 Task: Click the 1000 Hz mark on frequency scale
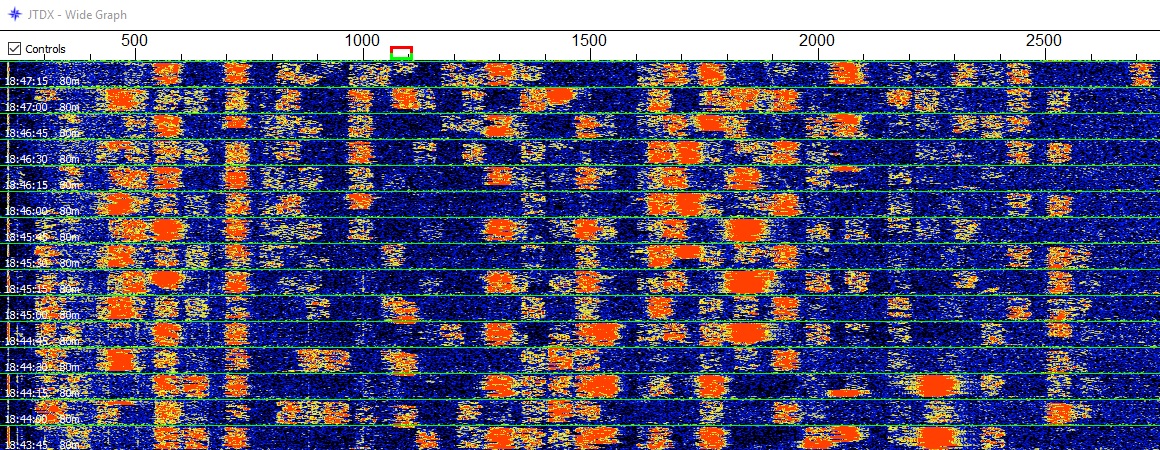pos(361,40)
